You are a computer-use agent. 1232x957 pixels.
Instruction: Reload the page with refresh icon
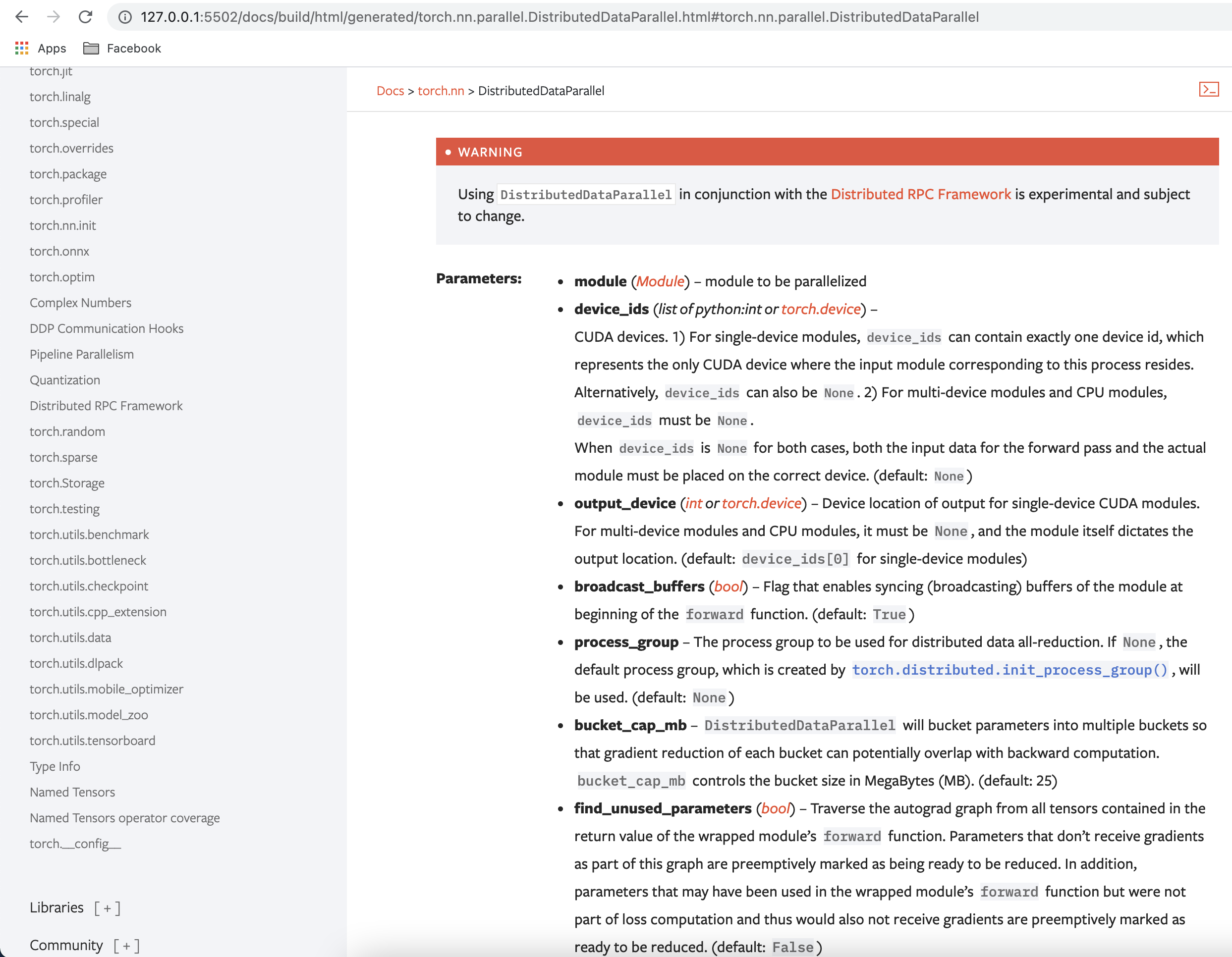point(86,17)
